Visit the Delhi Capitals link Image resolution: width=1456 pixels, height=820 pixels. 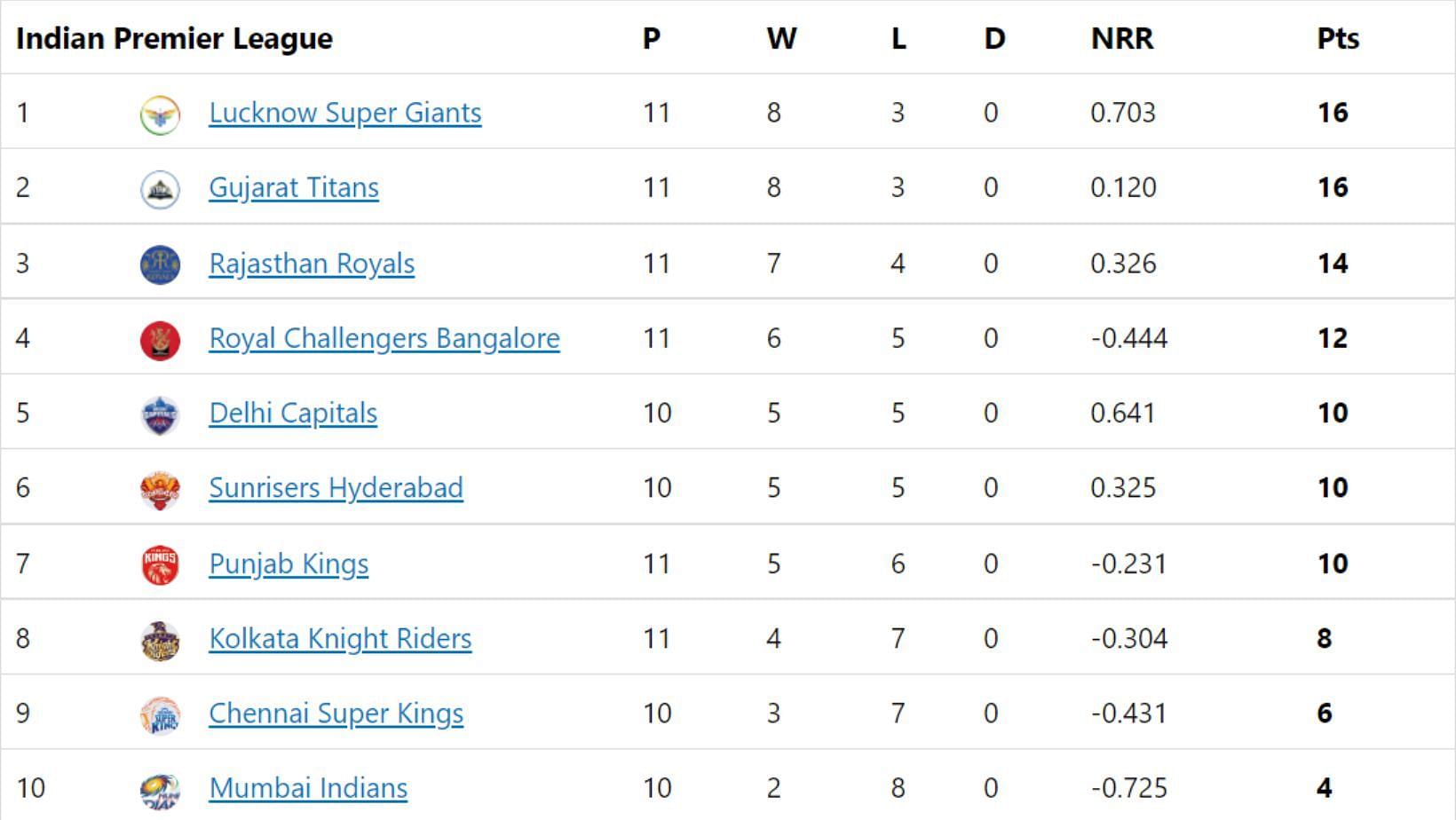pos(293,413)
